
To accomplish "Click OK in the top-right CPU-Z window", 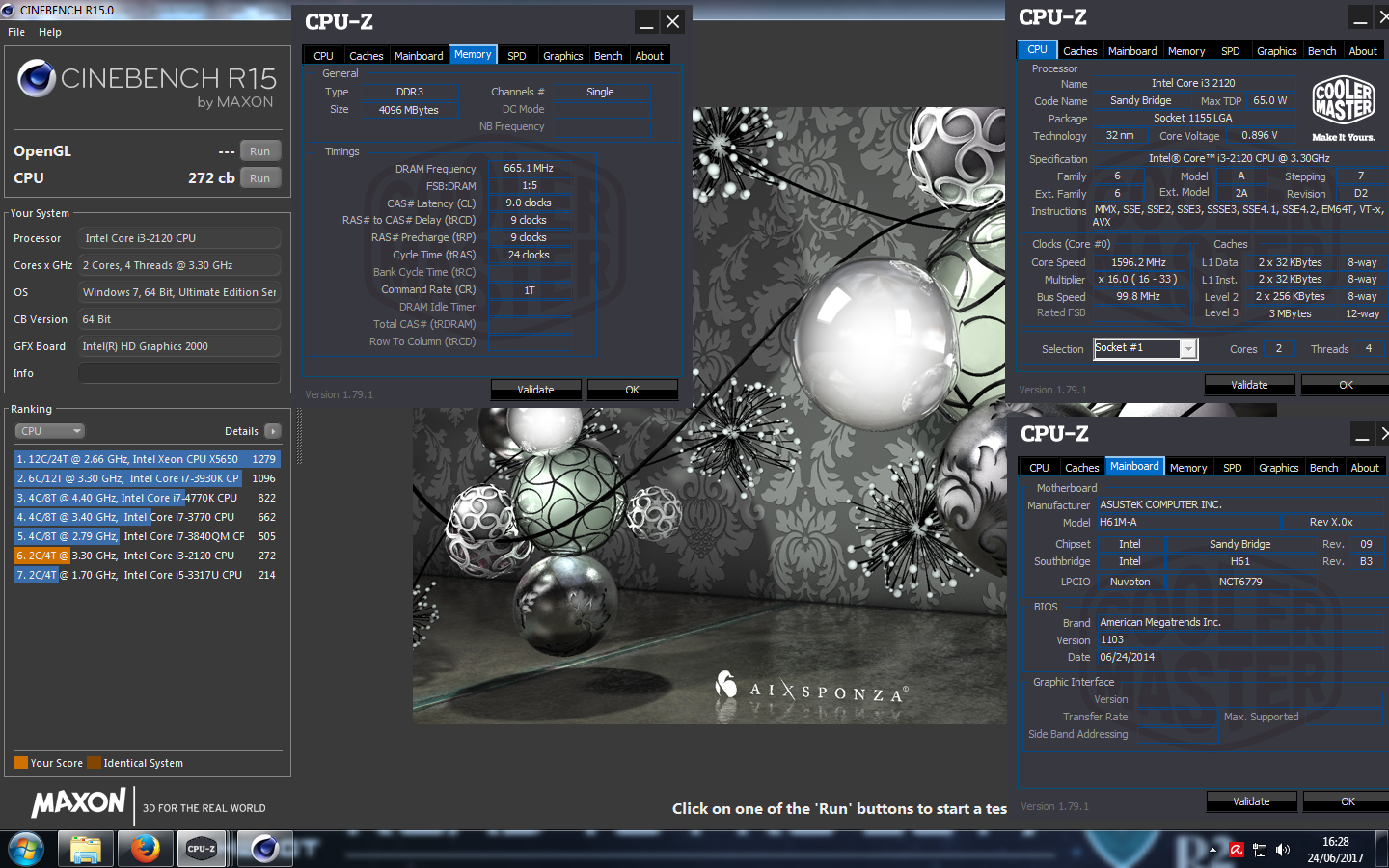I will tap(1346, 385).
